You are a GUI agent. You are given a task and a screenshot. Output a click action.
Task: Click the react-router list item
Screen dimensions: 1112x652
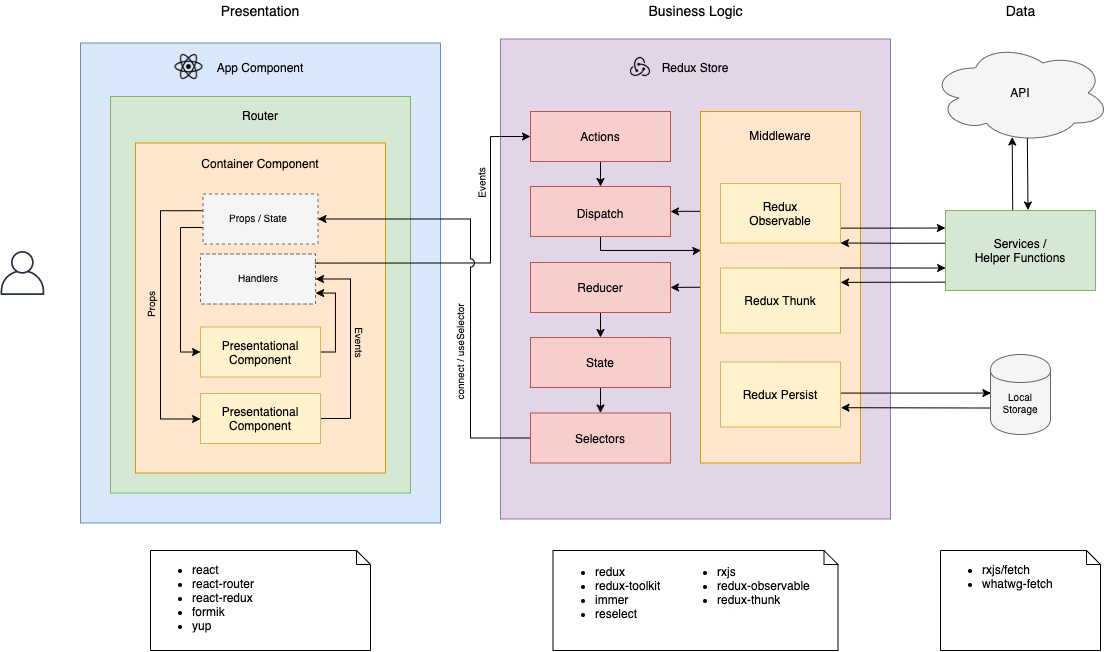(x=223, y=584)
